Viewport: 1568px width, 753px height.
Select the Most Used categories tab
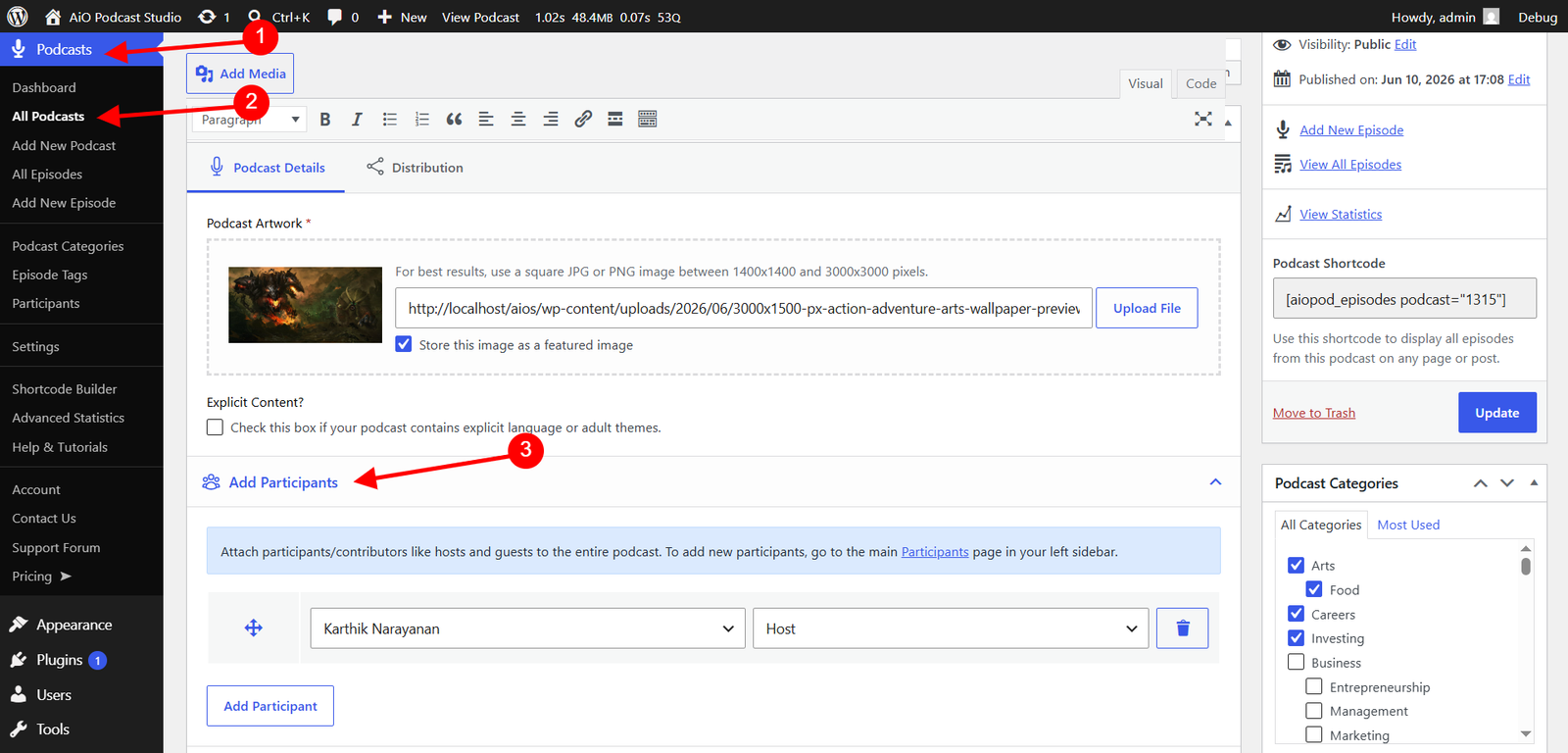[1408, 525]
